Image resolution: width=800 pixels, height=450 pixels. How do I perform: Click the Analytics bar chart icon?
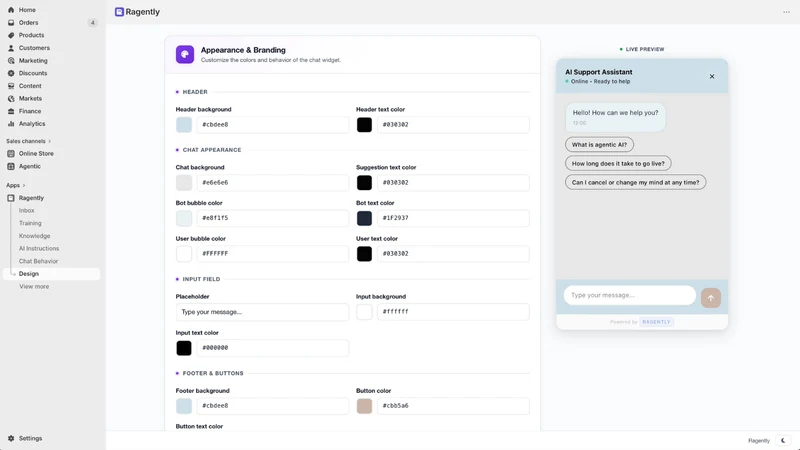click(11, 124)
